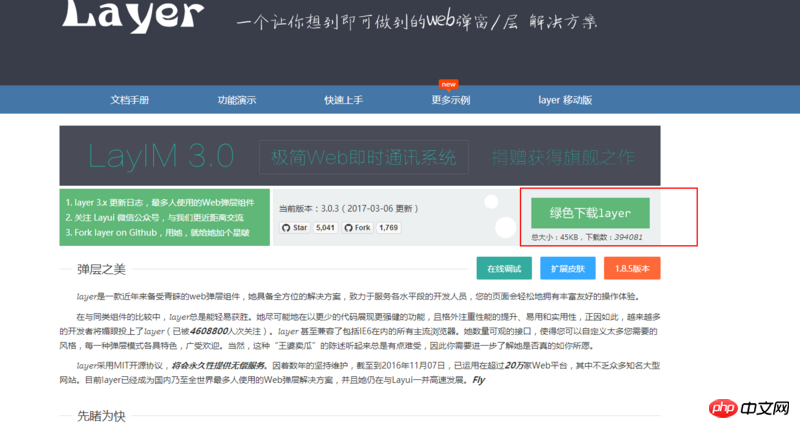Open 更多示例 nav item
Viewport: 800px width, 428px height.
pos(451,100)
